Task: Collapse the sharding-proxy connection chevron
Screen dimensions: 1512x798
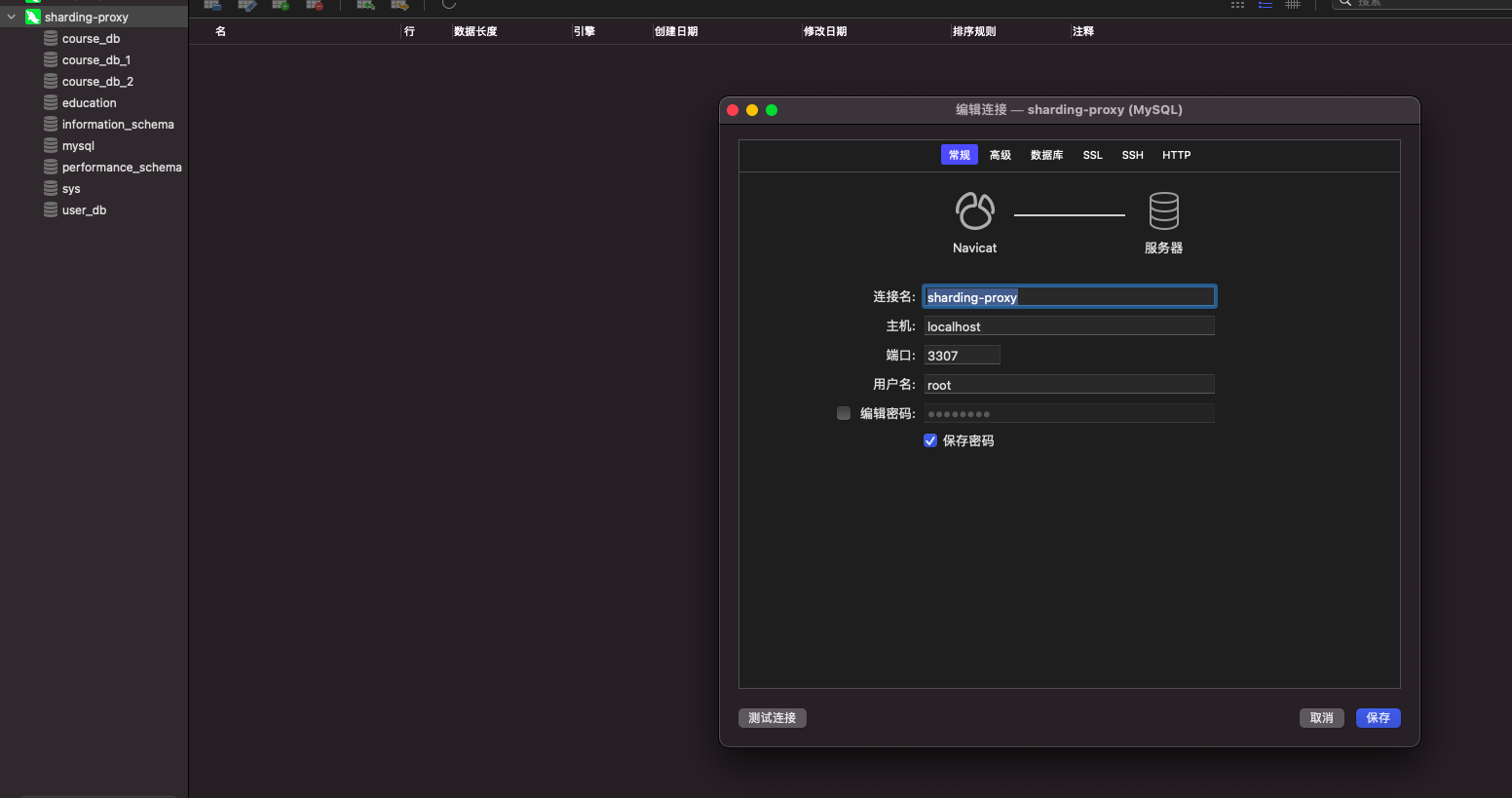Action: click(x=12, y=17)
